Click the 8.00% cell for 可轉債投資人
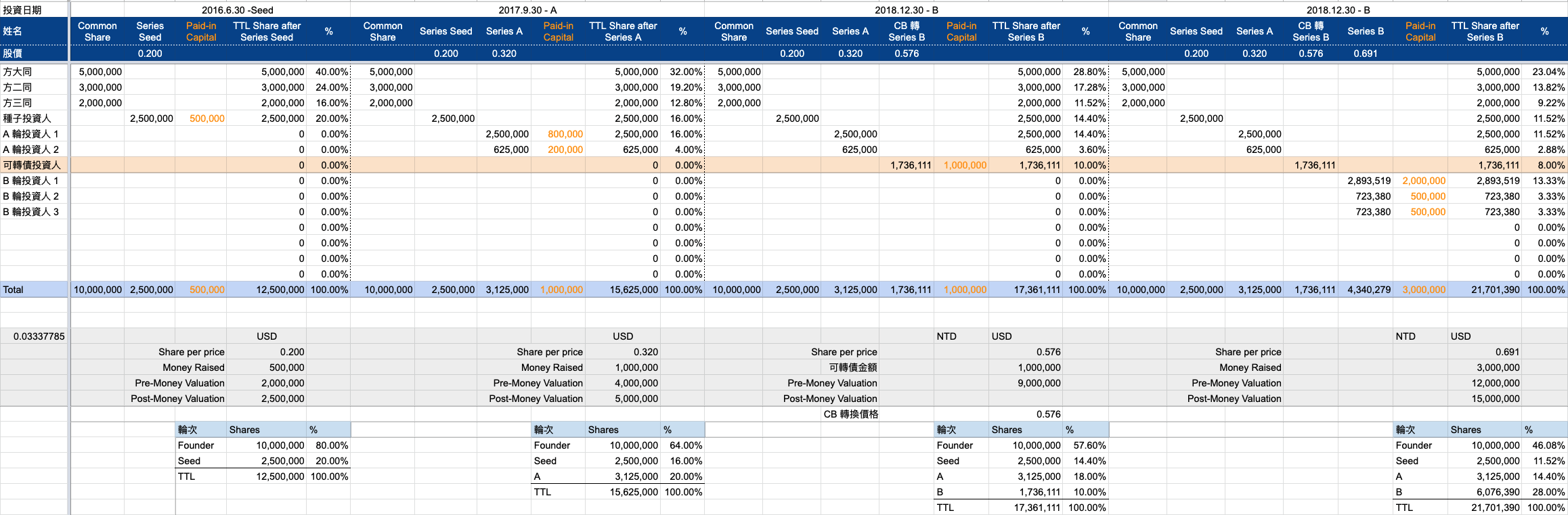Viewport: 1568px width, 515px height. pyautogui.click(x=1544, y=165)
